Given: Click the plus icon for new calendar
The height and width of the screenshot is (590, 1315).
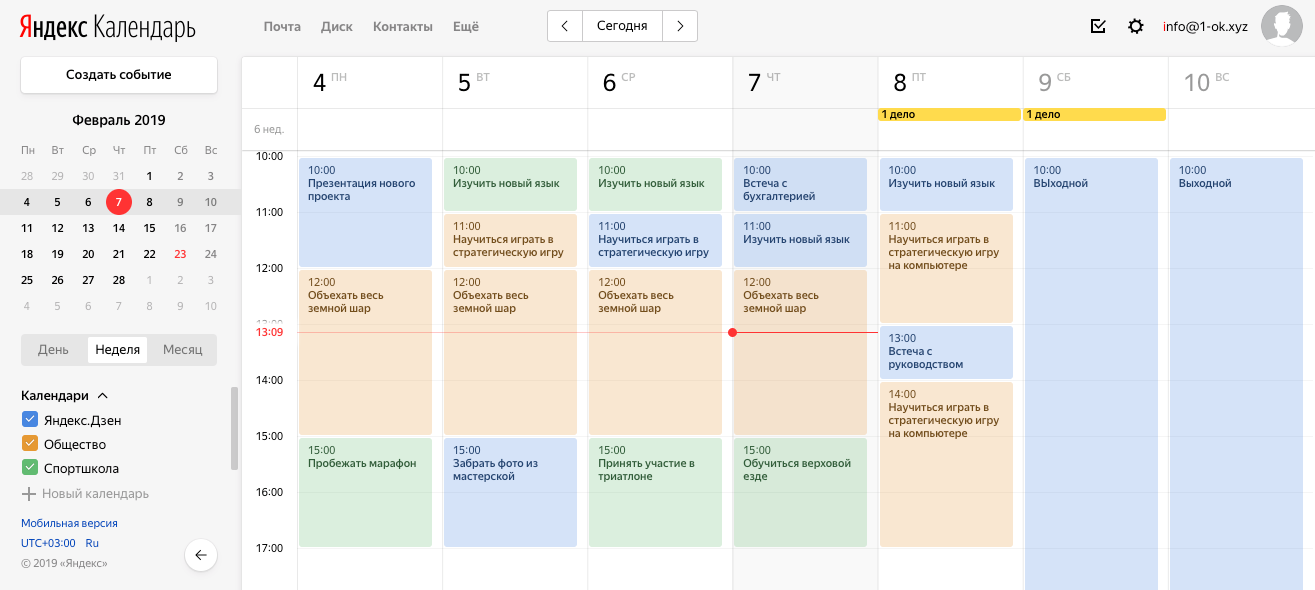Looking at the screenshot, I should tap(29, 494).
